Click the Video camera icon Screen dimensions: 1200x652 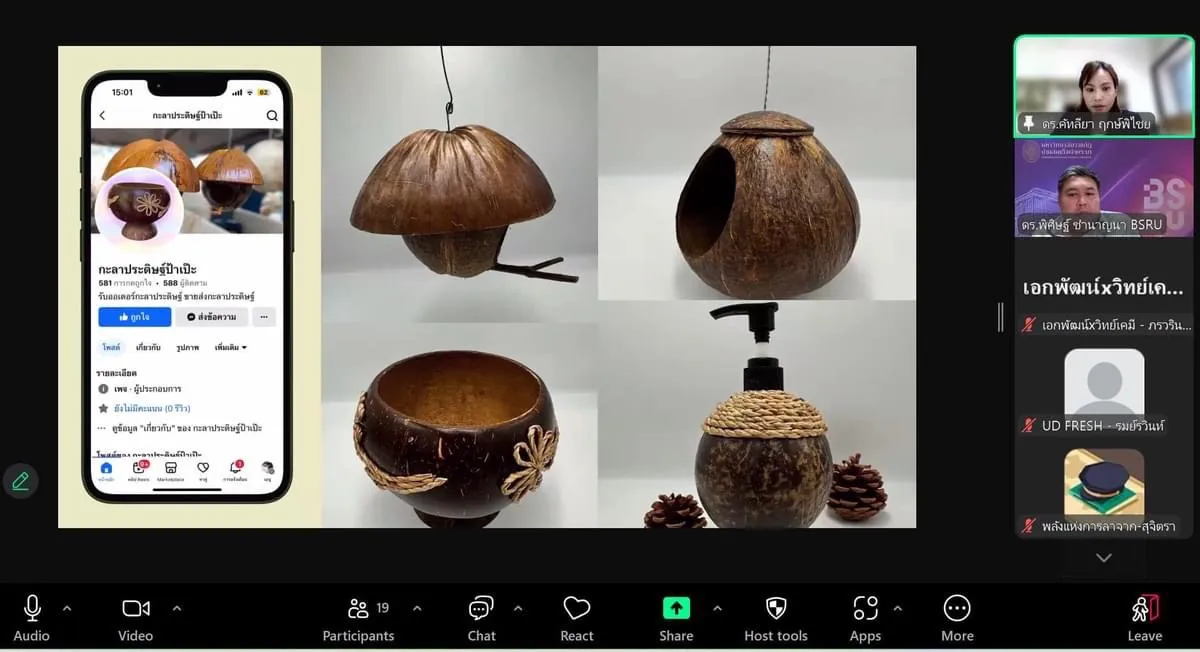coord(136,609)
